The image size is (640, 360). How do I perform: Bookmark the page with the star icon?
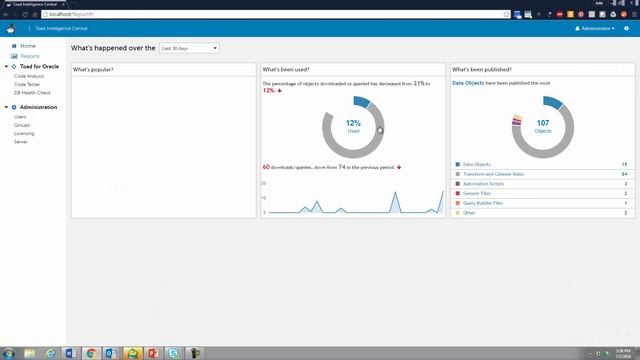pyautogui.click(x=507, y=14)
